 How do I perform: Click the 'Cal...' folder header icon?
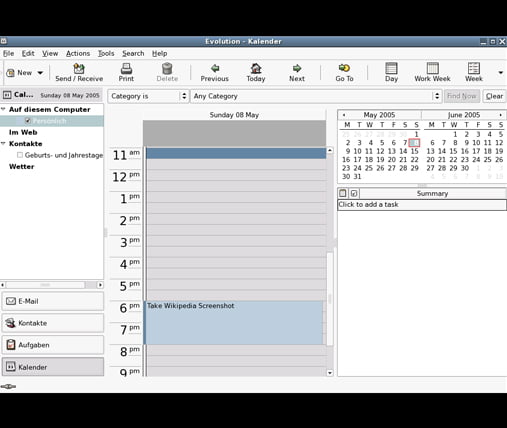click(7, 95)
